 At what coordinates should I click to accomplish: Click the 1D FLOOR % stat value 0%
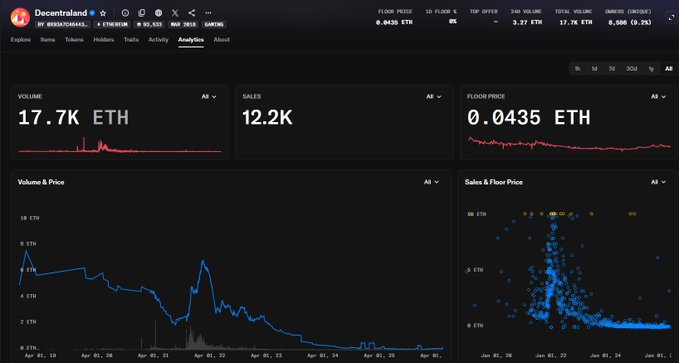tap(453, 22)
